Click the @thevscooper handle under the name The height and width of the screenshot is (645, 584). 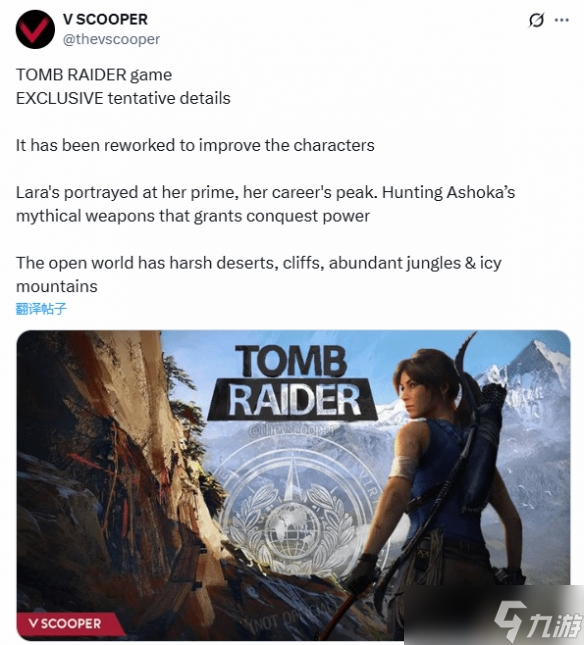[x=111, y=39]
